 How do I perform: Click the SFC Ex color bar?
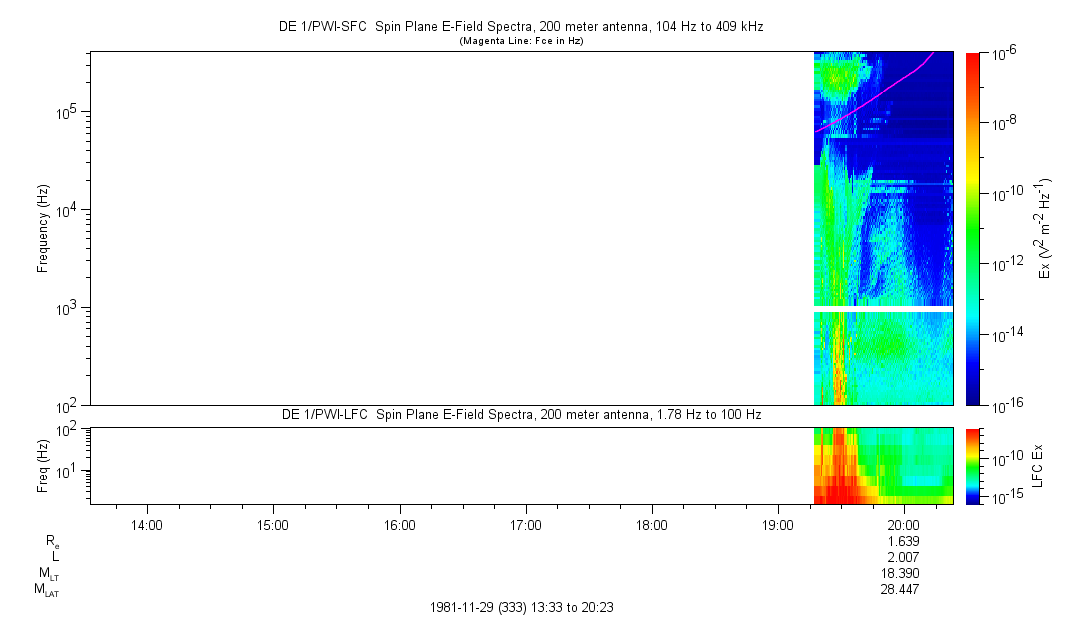tap(972, 228)
